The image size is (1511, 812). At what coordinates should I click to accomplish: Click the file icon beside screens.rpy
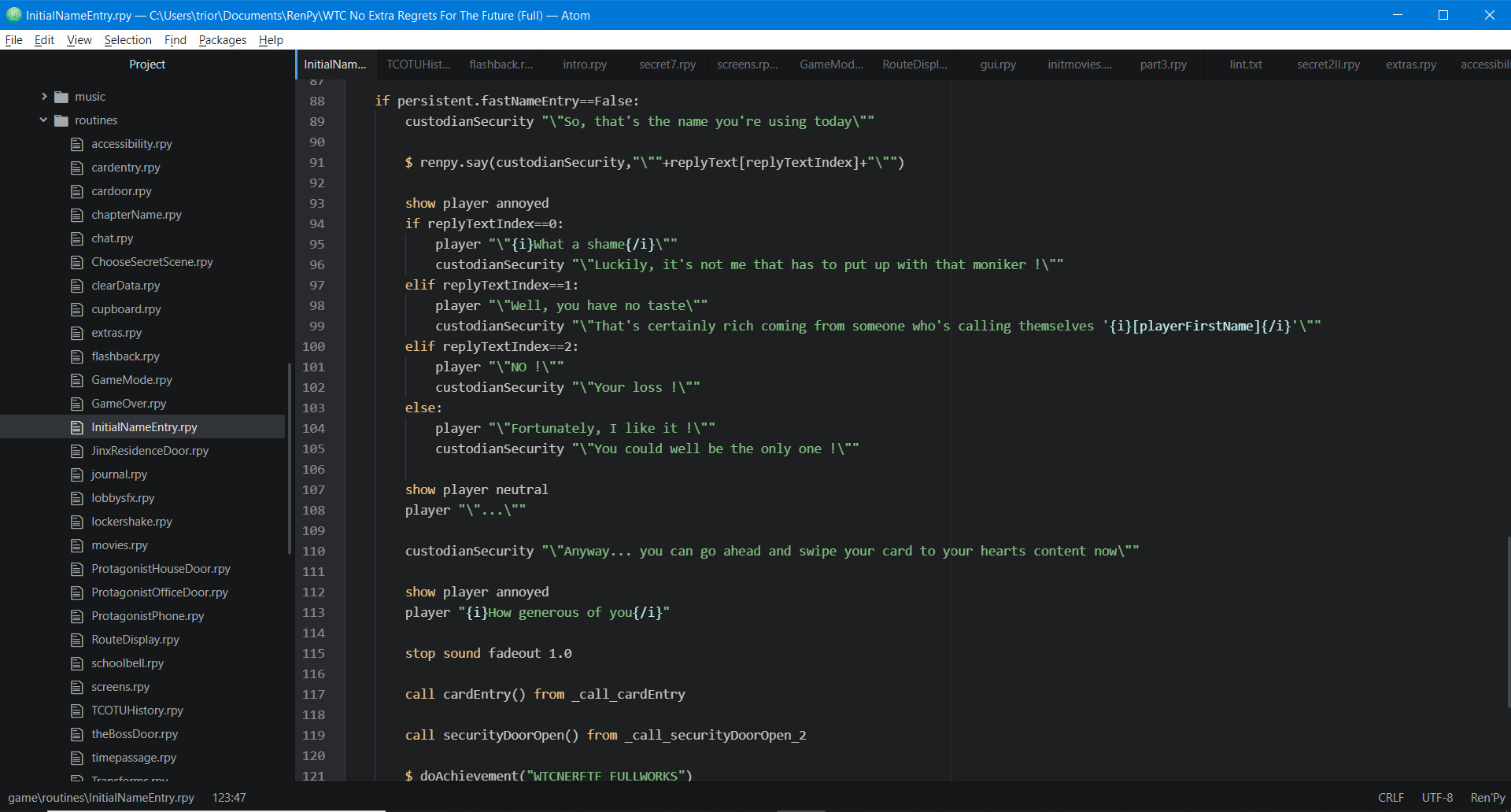(x=76, y=686)
